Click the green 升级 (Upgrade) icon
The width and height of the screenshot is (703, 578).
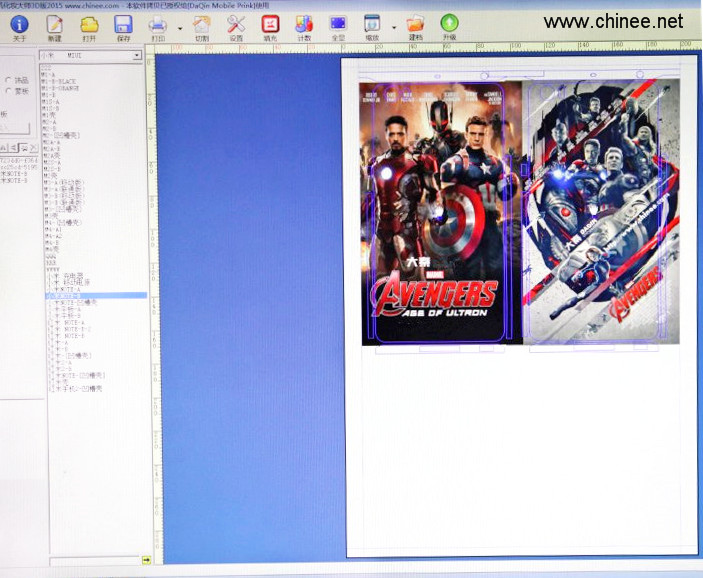click(449, 23)
